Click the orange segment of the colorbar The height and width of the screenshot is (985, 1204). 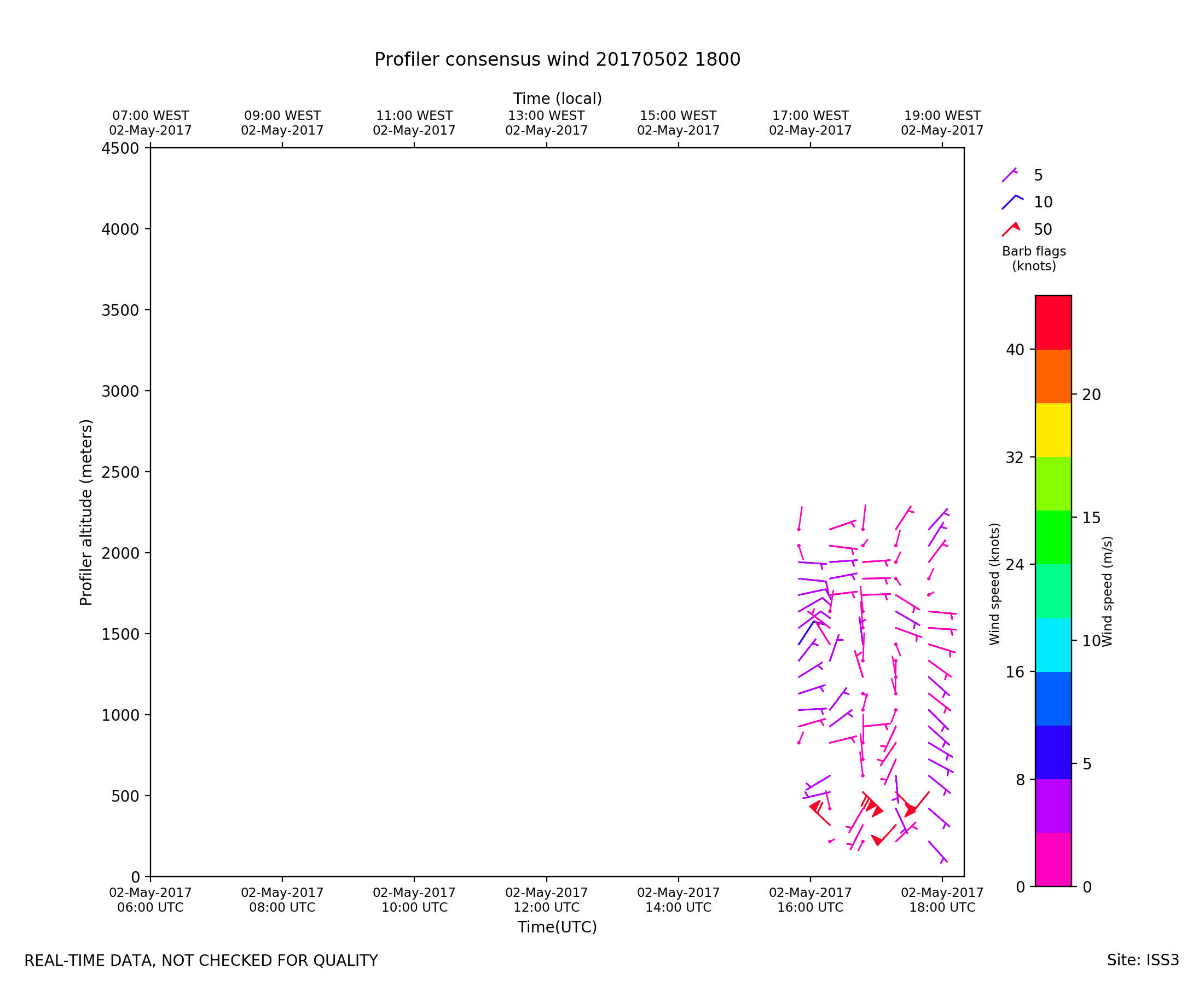1053,376
